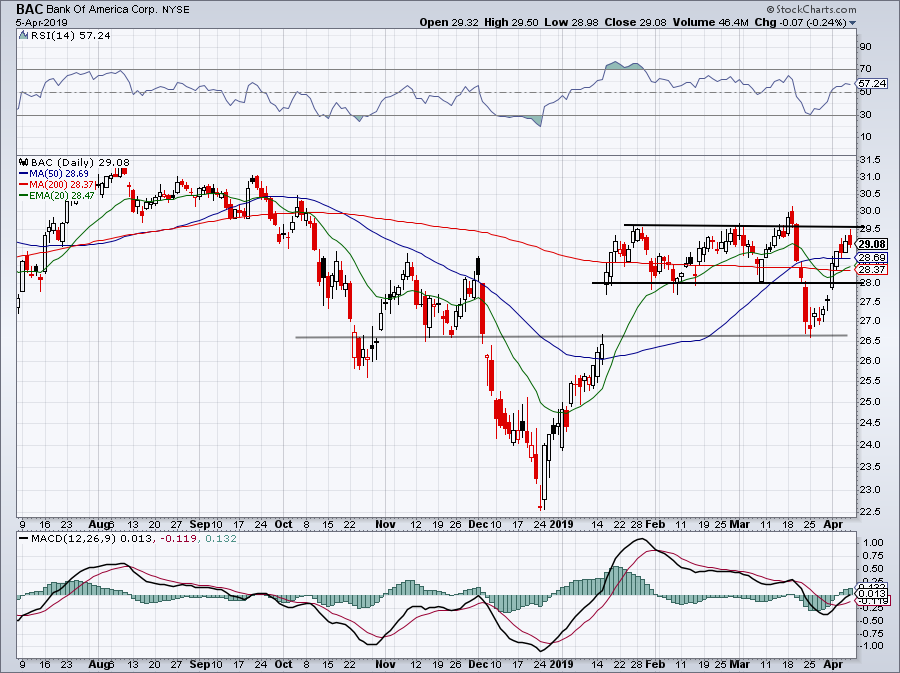Viewport: 900px width, 673px height.
Task: Click the -0.07 (-0.24%) change value
Action: [x=814, y=22]
